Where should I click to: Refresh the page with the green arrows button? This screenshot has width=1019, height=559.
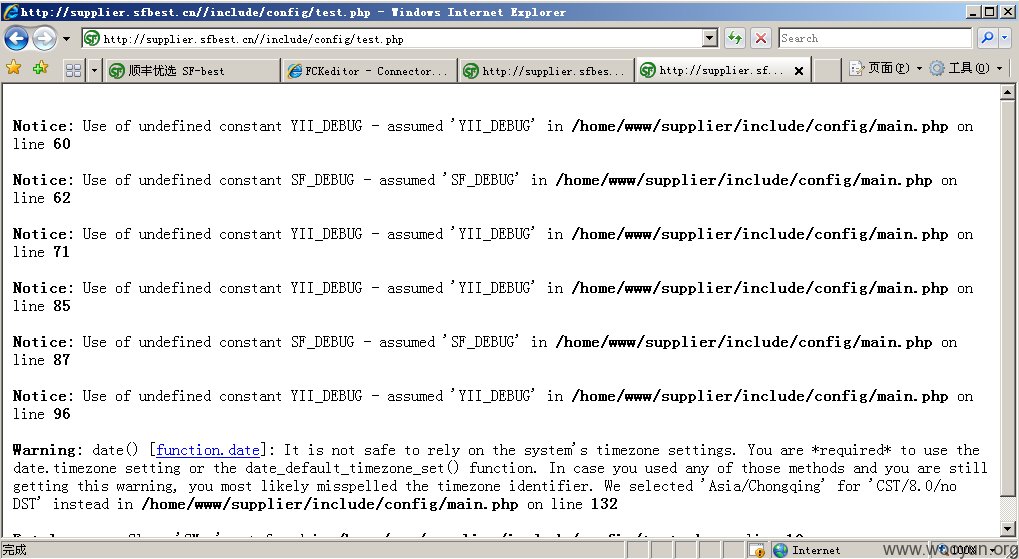pos(734,38)
